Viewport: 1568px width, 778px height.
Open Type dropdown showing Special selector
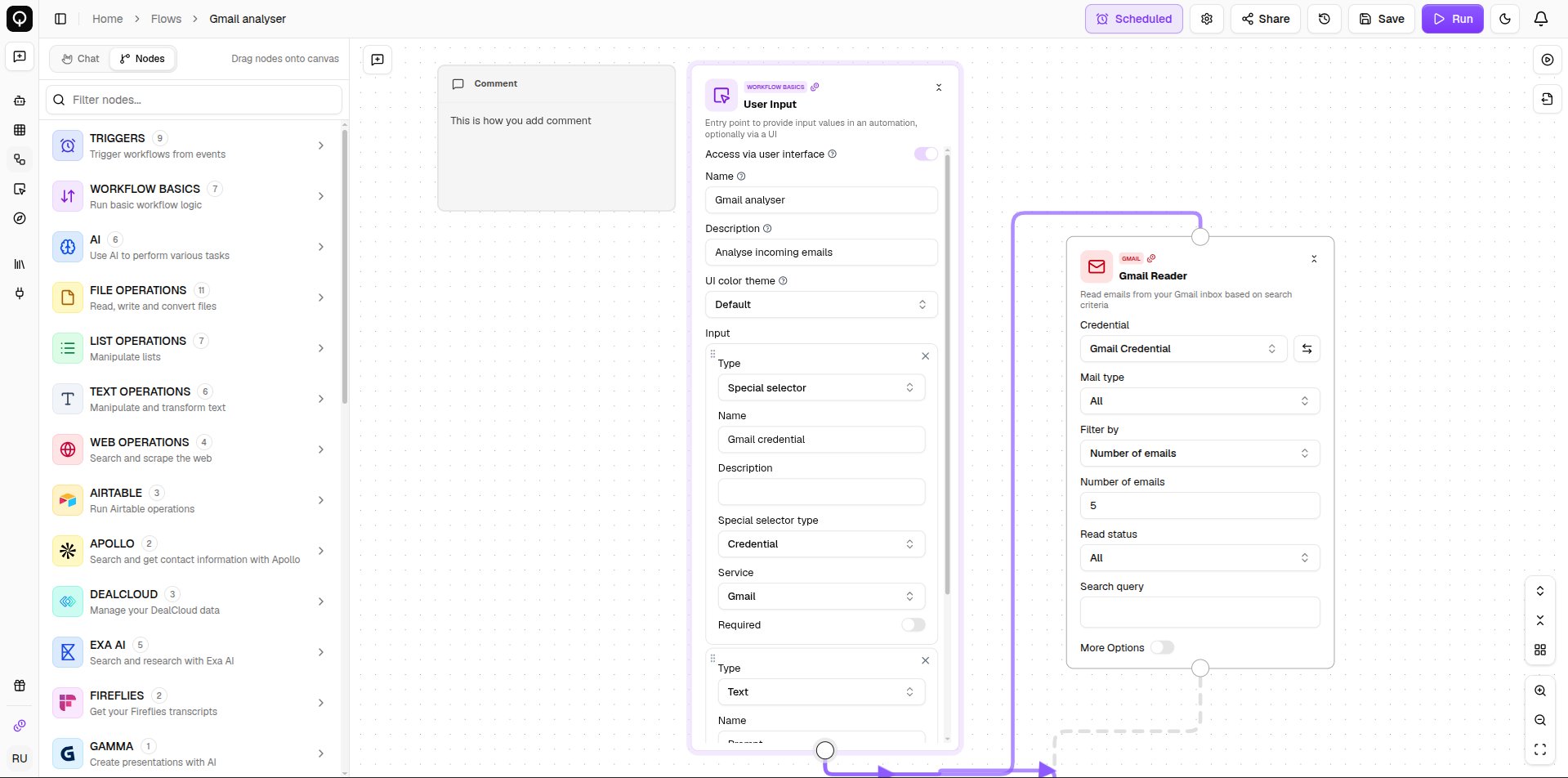(821, 387)
